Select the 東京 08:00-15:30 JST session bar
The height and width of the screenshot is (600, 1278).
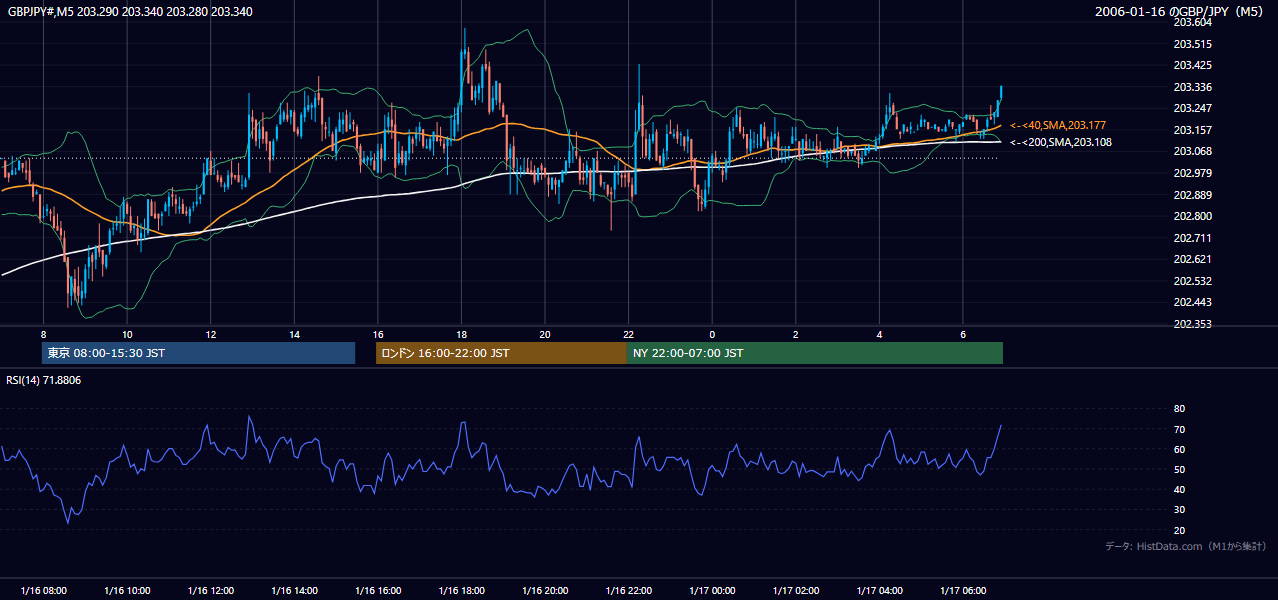[198, 353]
